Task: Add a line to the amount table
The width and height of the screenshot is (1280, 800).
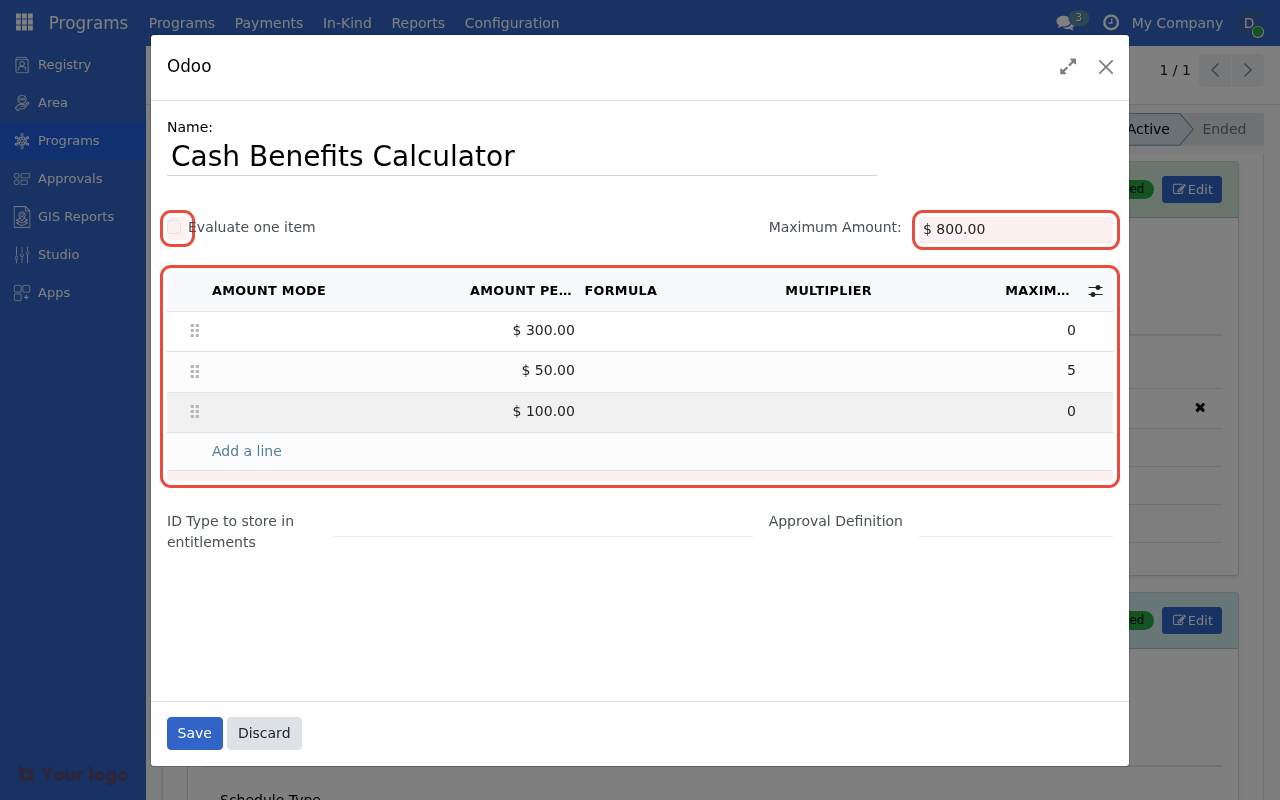Action: pos(246,451)
